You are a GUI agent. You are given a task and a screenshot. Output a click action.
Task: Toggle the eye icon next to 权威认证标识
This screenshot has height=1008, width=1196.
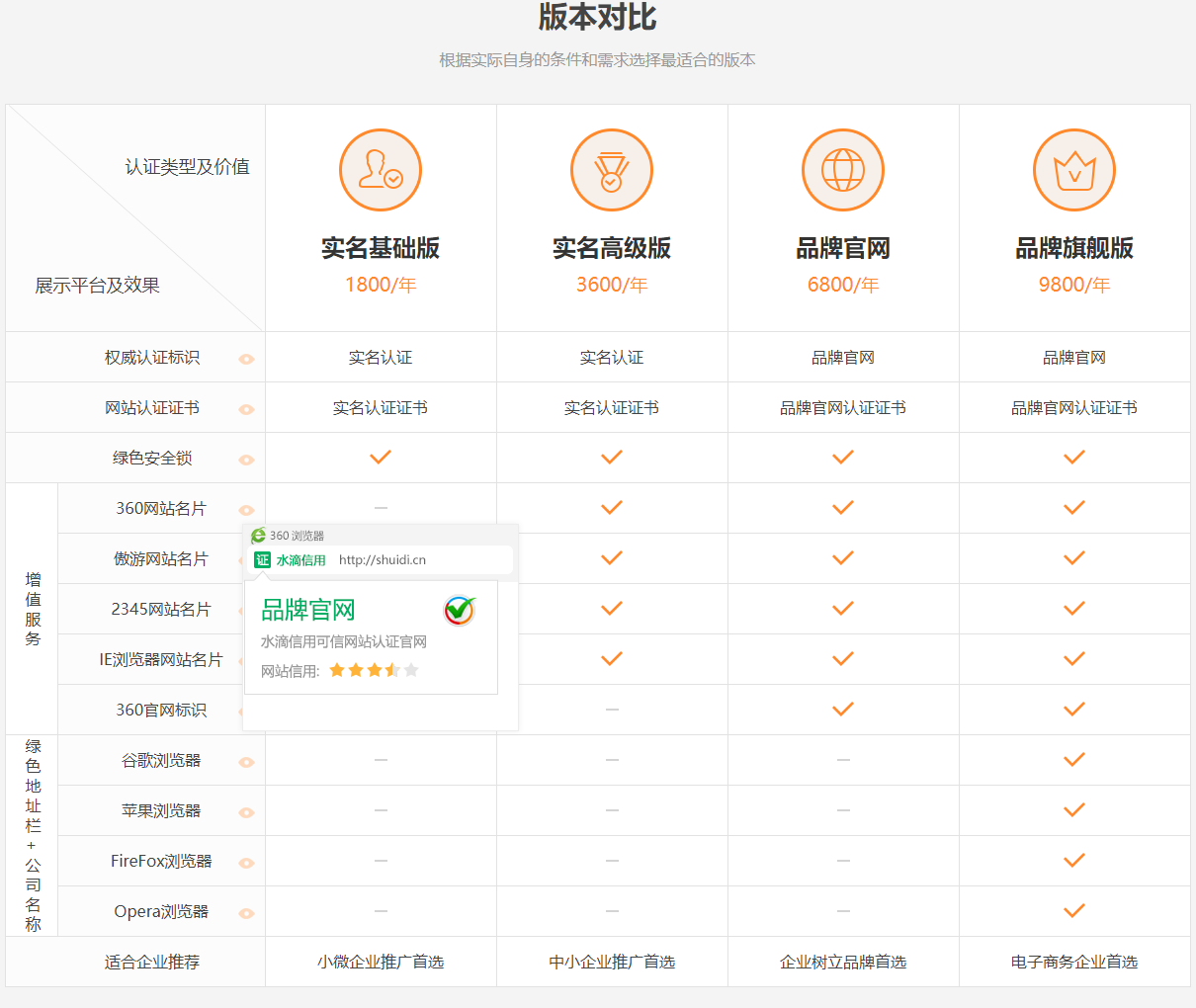[x=246, y=359]
